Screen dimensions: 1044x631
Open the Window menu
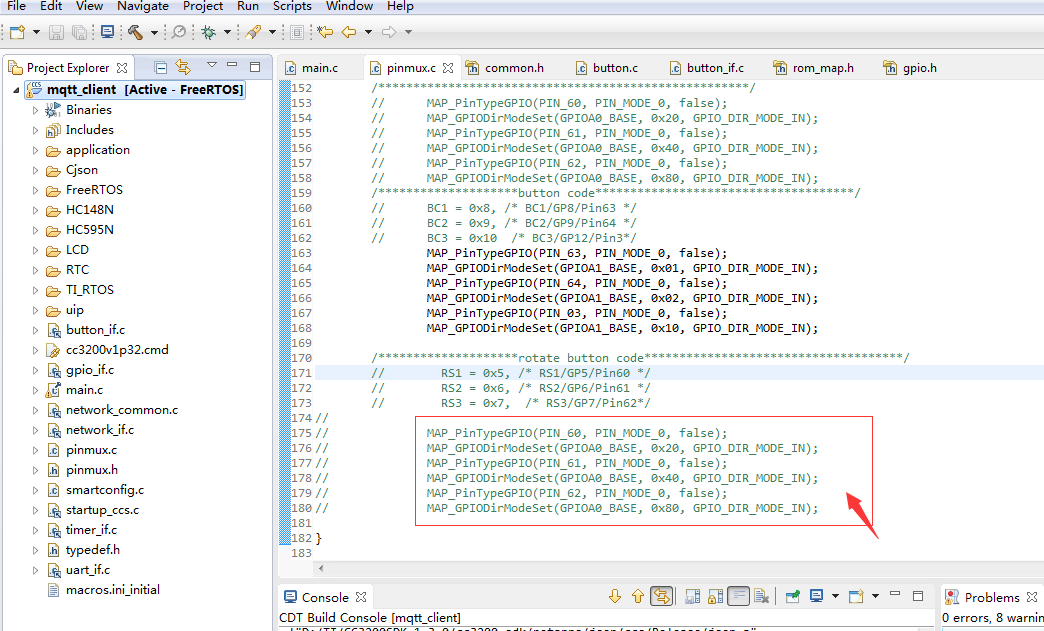(x=350, y=6)
